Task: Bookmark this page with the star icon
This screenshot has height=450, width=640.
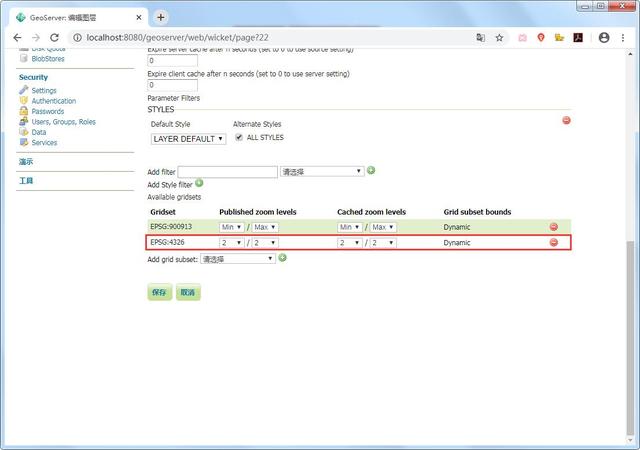Action: coord(499,38)
